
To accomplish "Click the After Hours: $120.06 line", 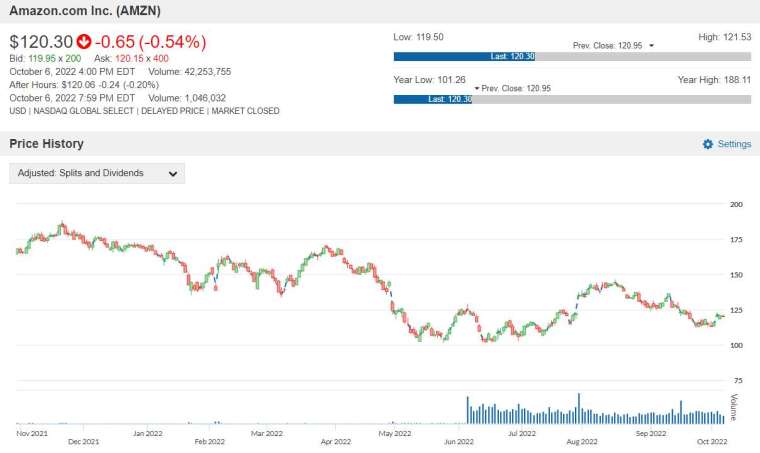I will 84,85.
